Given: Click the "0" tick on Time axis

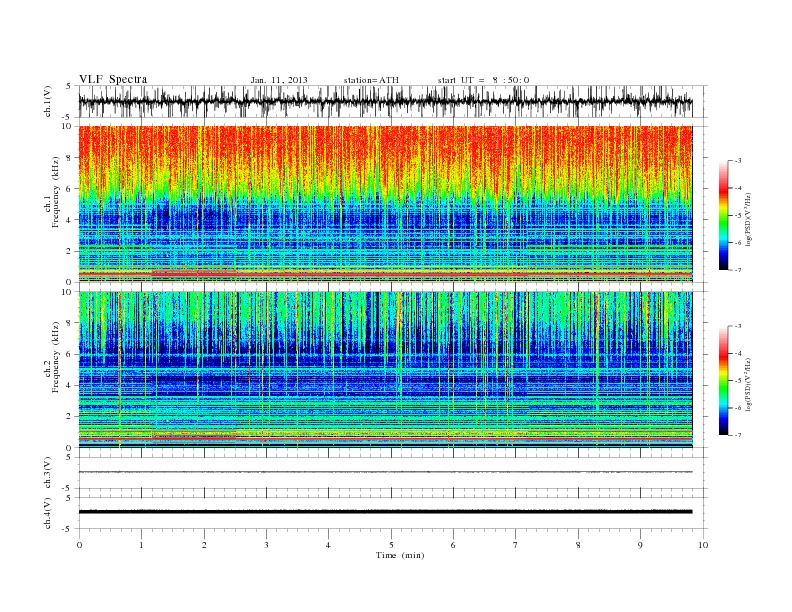Looking at the screenshot, I should (x=79, y=545).
